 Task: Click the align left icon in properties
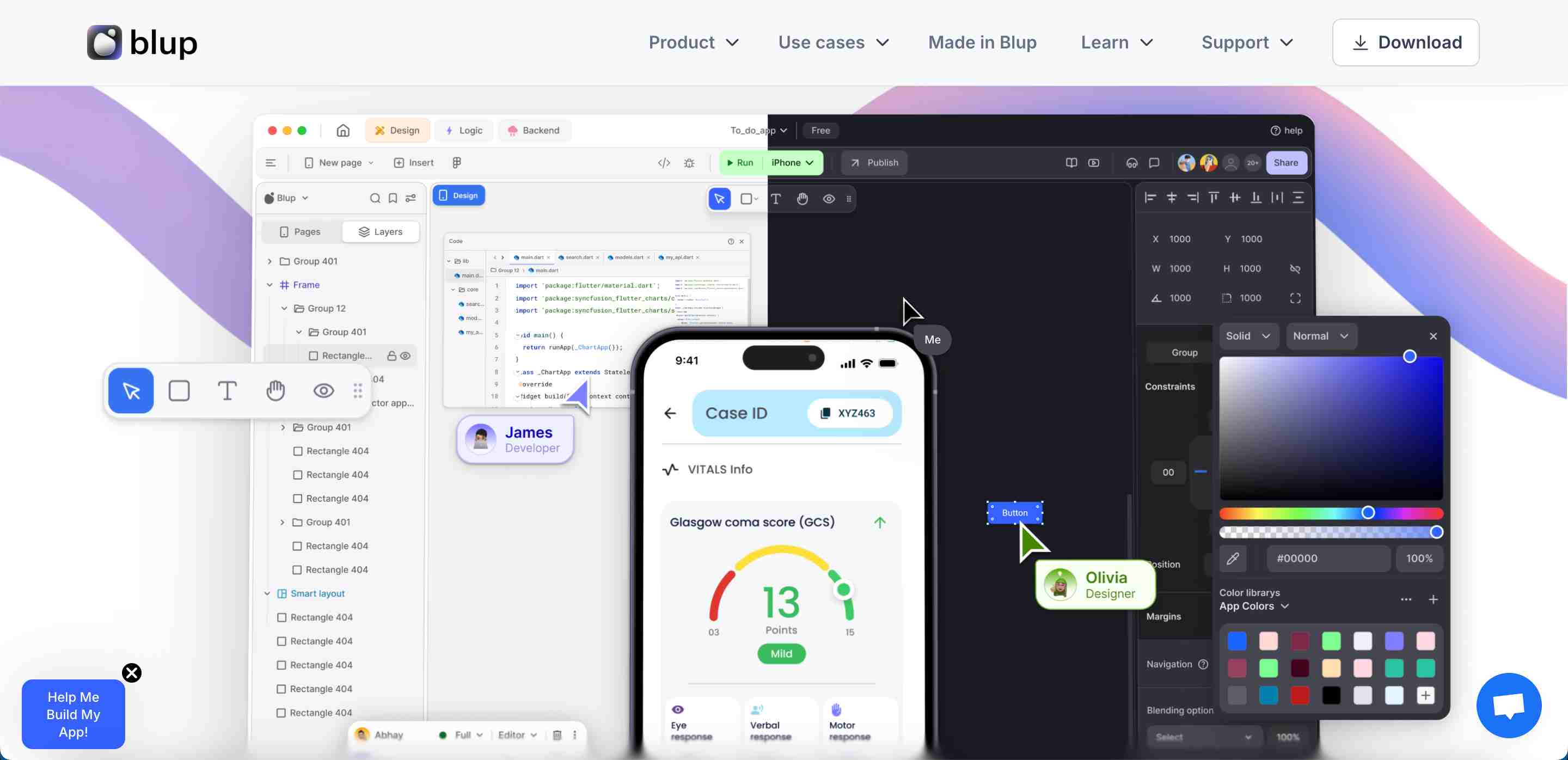tap(1150, 197)
